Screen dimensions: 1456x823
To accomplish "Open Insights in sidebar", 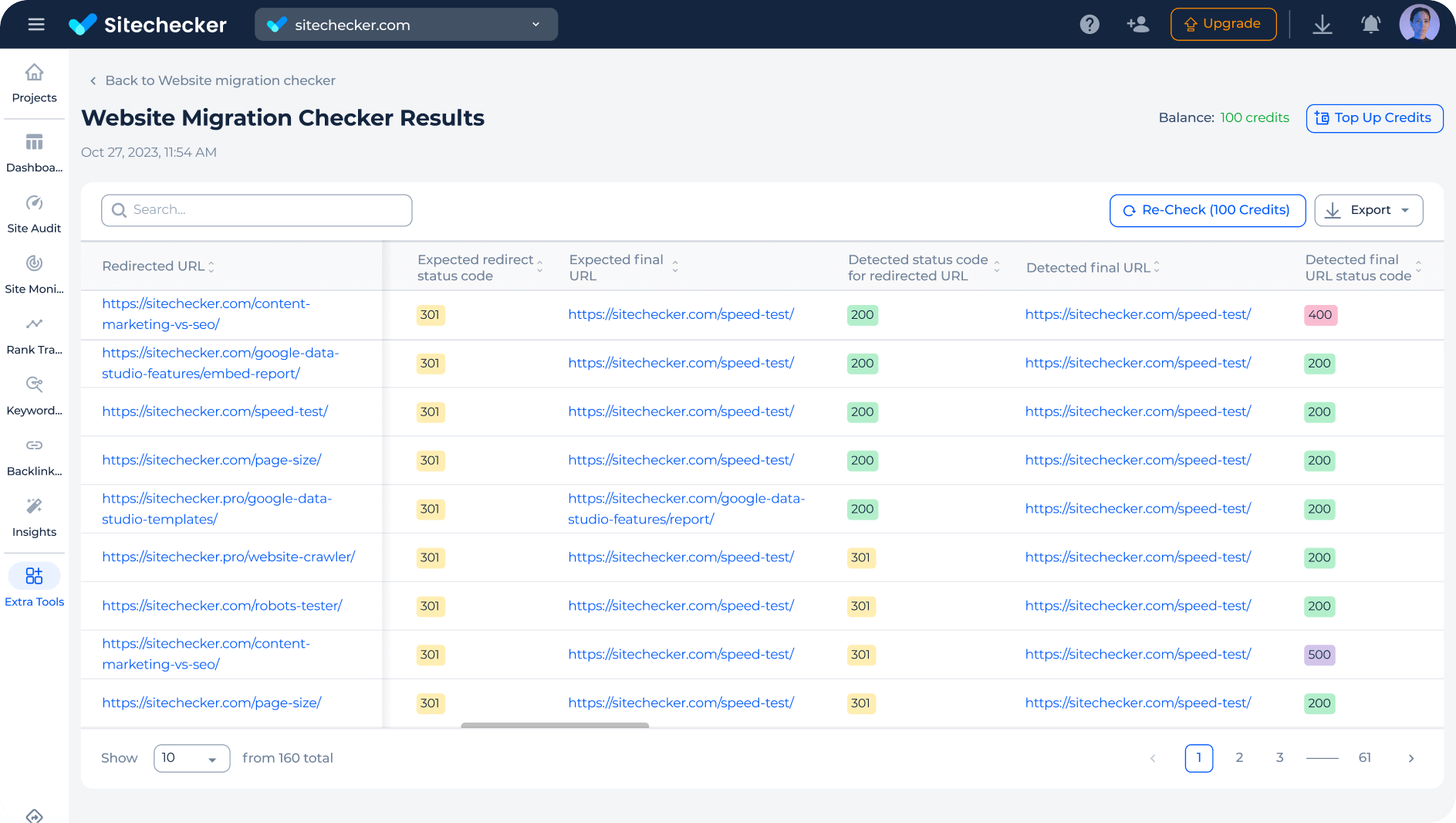I will coord(34,518).
